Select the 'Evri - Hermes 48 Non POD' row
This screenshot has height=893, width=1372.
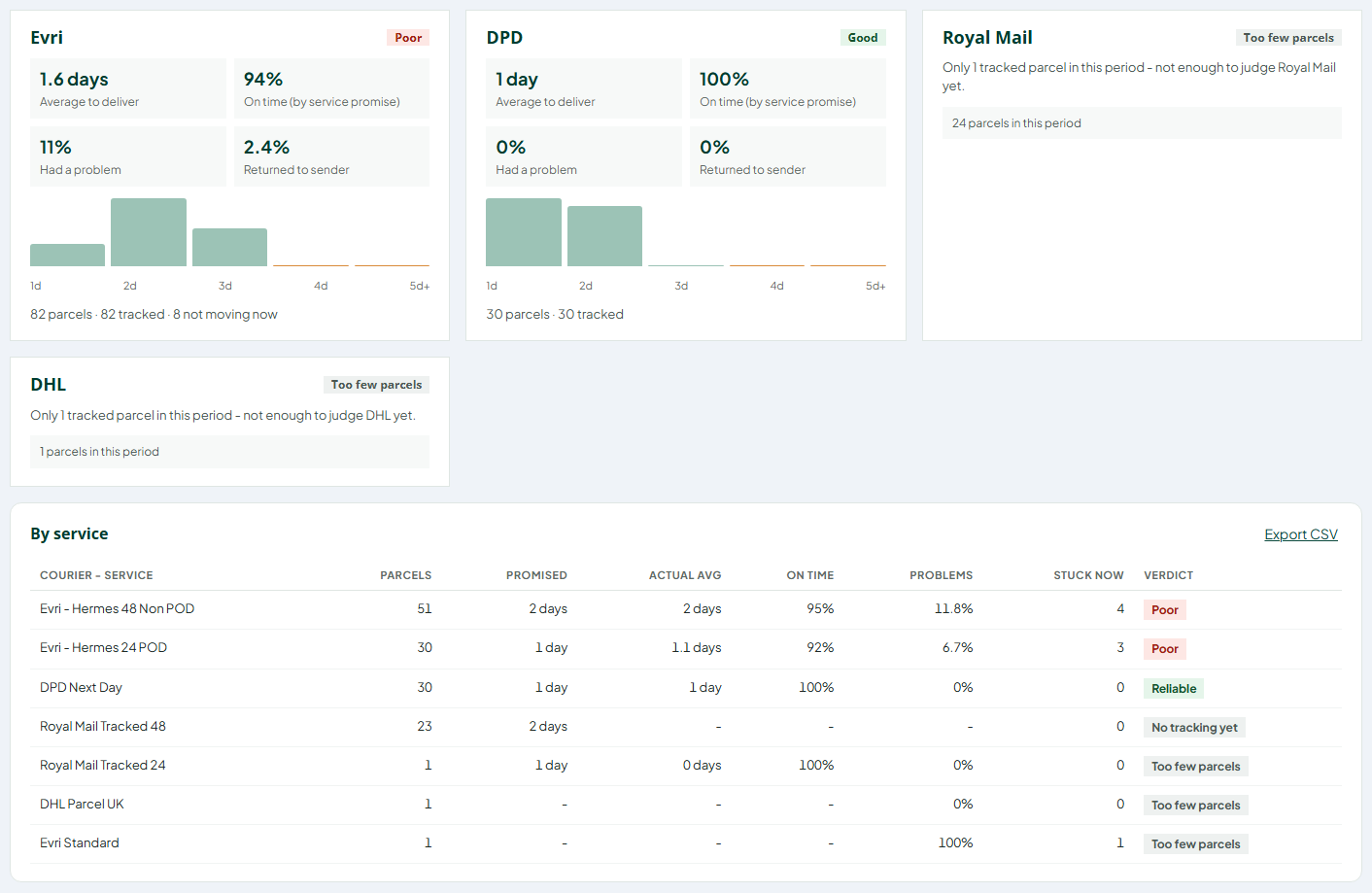686,609
